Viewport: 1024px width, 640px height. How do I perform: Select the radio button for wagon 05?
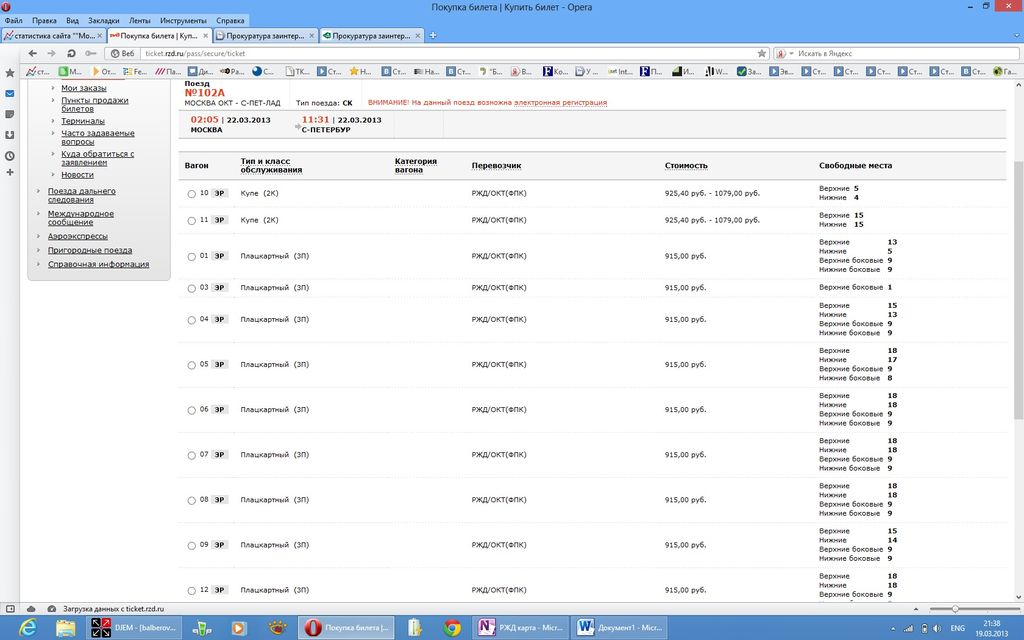192,365
